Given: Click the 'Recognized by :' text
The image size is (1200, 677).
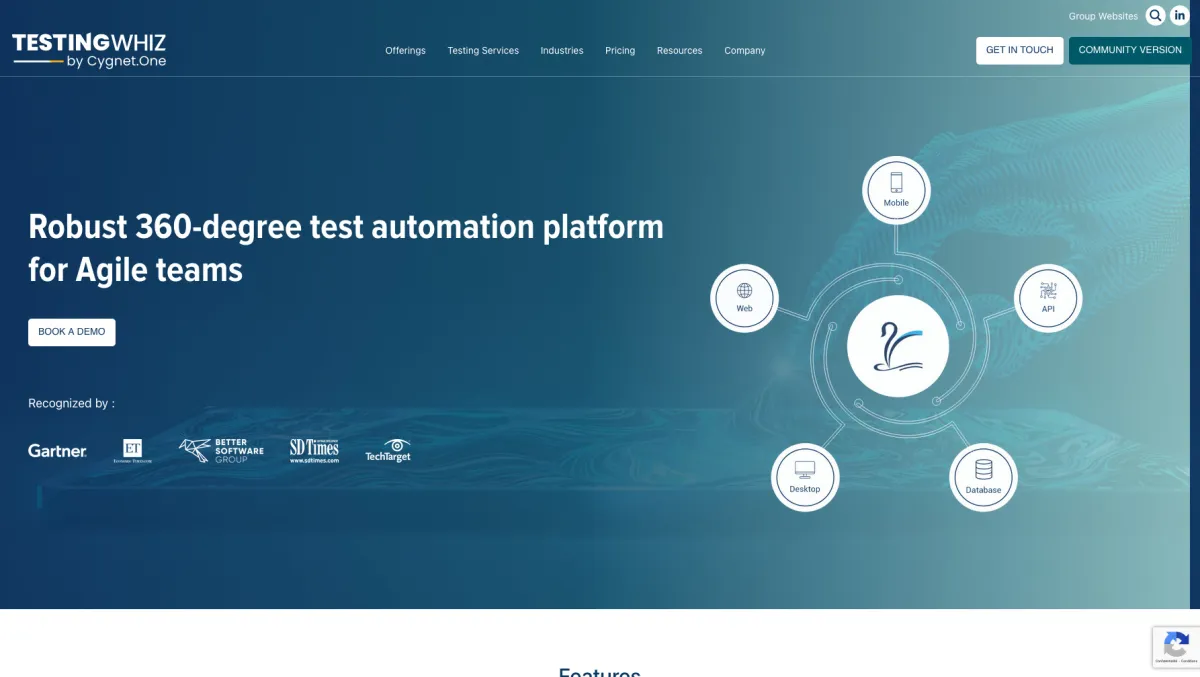Looking at the screenshot, I should (x=71, y=403).
